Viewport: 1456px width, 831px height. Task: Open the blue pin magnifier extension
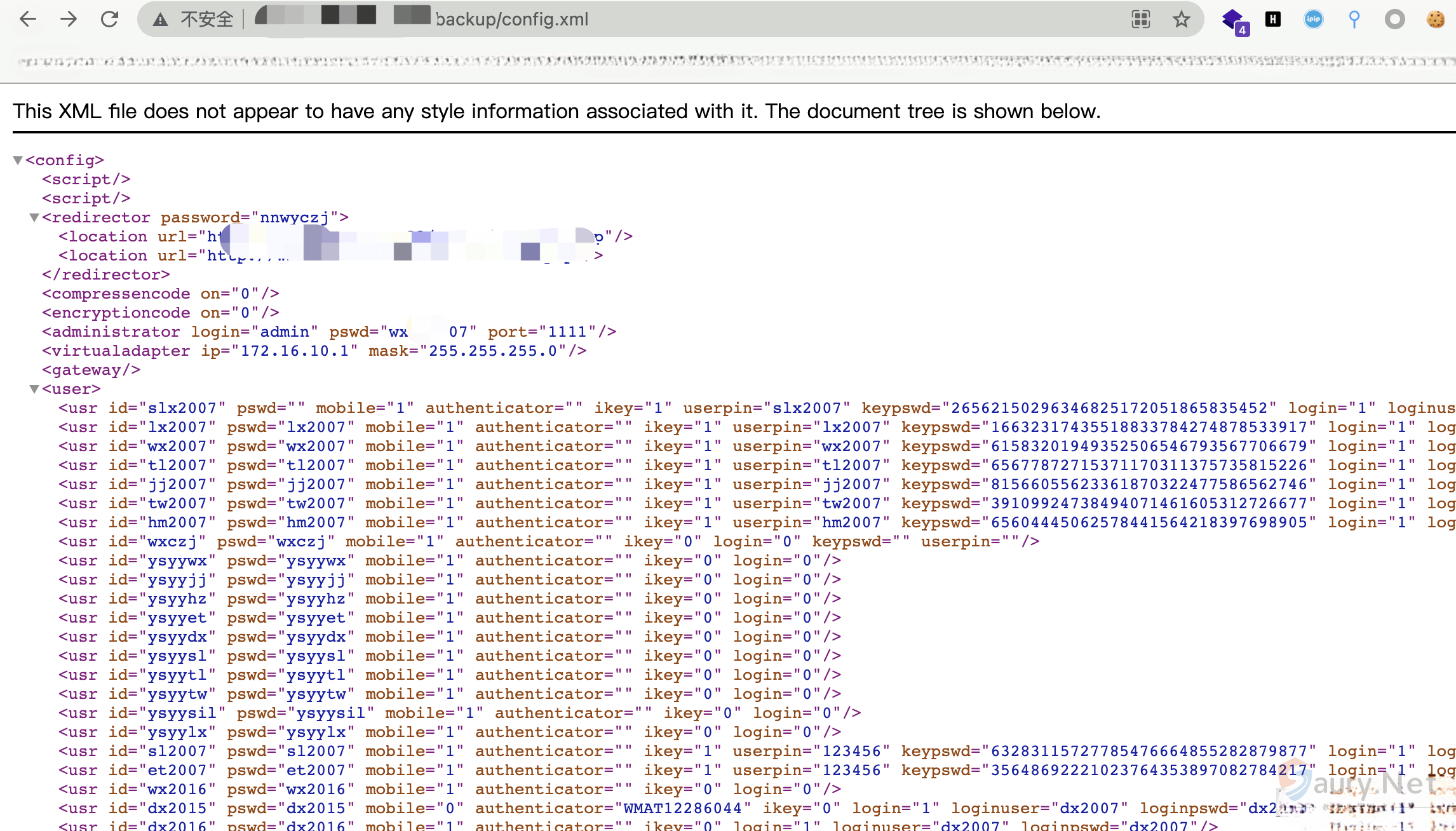(x=1354, y=19)
